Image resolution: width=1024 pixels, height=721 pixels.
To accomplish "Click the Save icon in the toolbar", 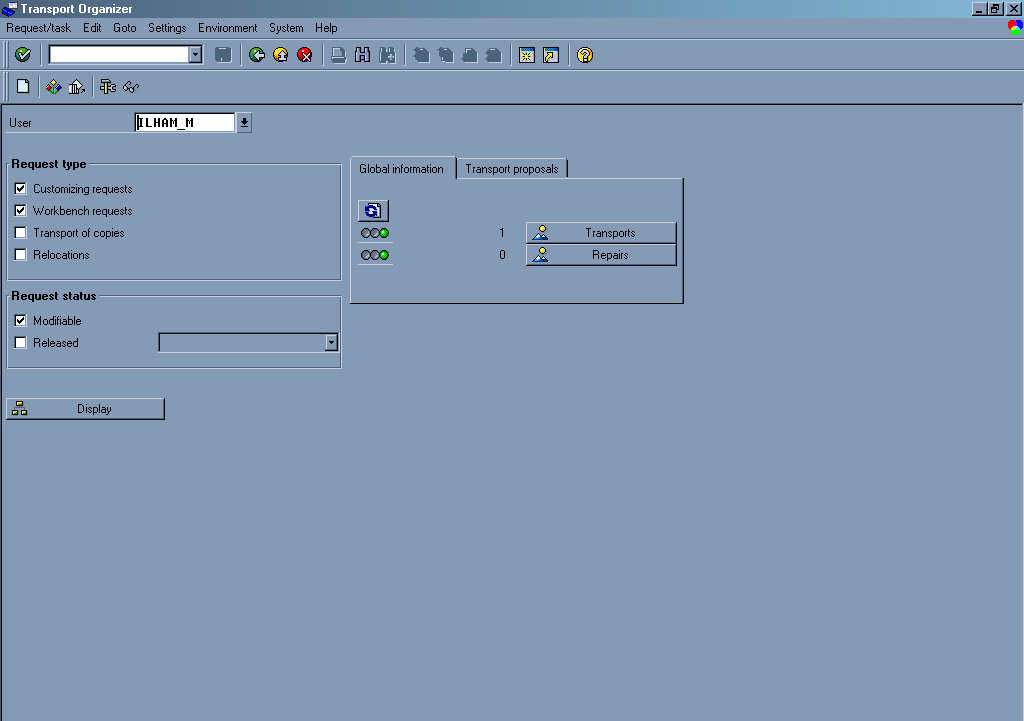I will pos(222,54).
